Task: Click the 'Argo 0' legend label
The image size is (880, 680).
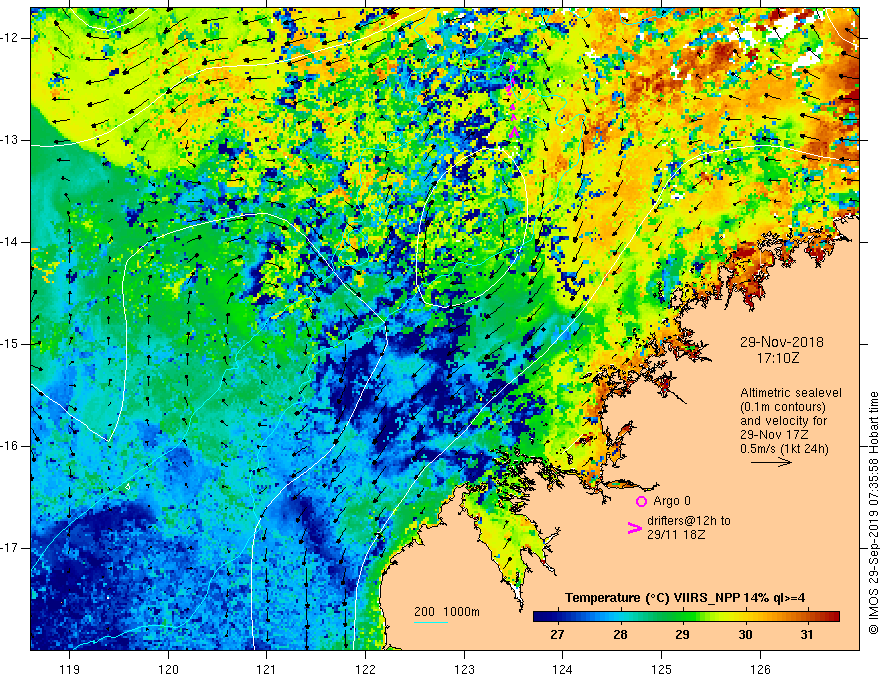Action: click(672, 501)
